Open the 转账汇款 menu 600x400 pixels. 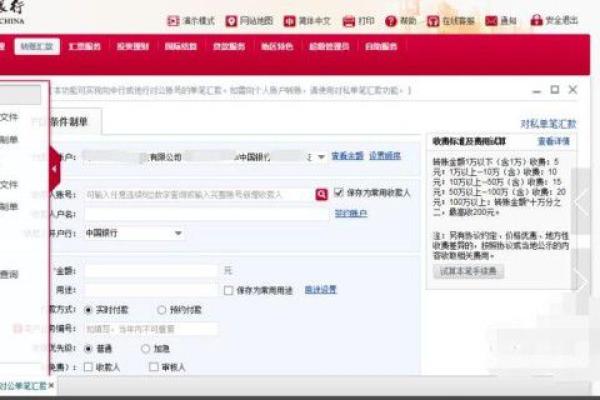pyautogui.click(x=37, y=46)
